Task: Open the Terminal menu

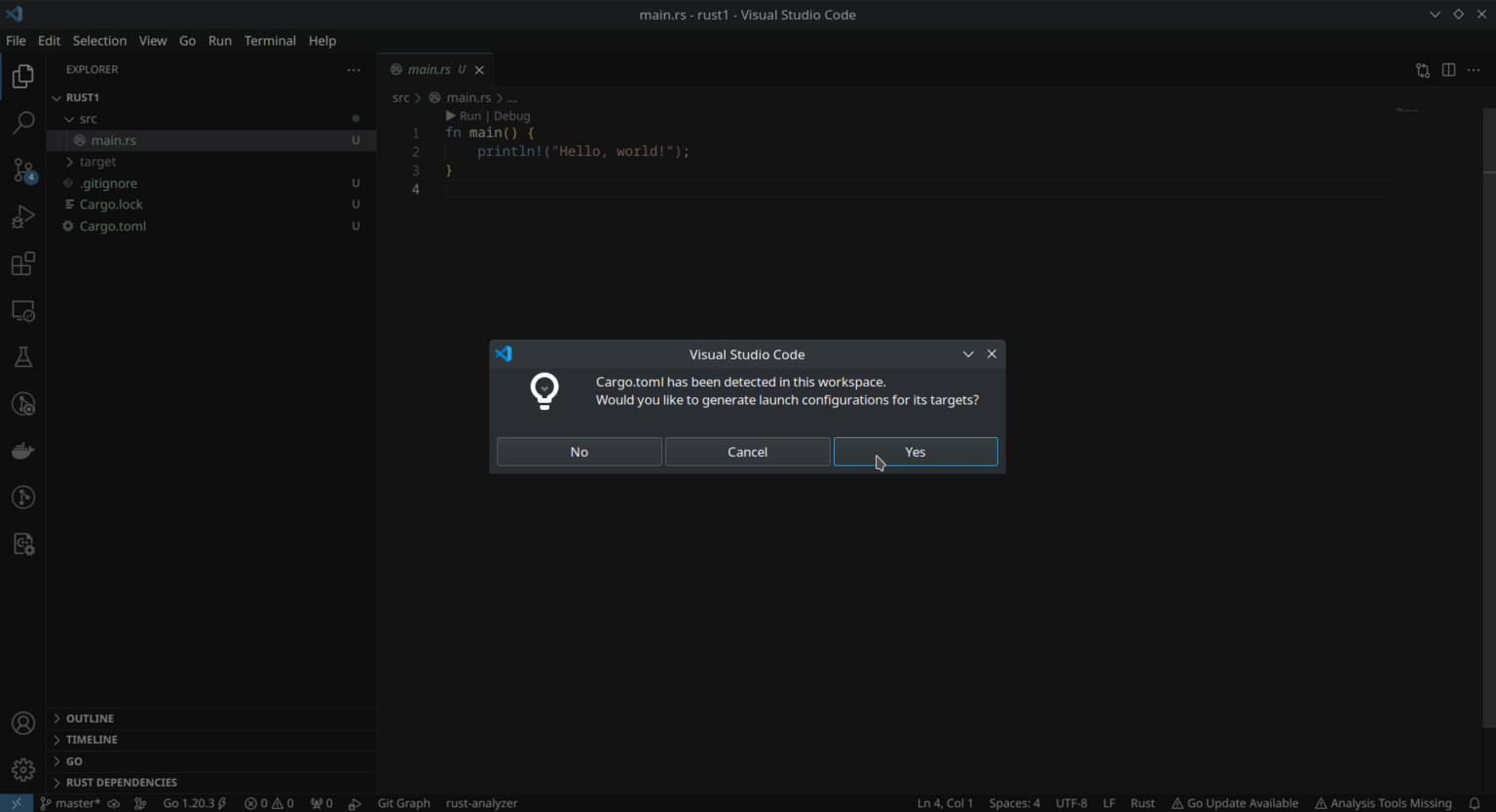Action: [270, 41]
